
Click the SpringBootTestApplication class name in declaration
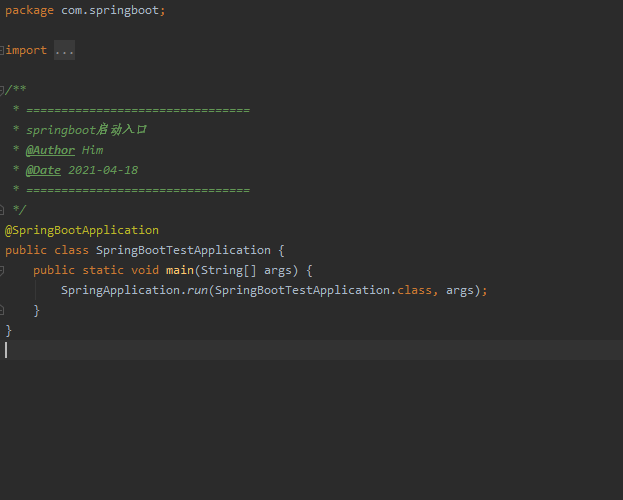[183, 250]
